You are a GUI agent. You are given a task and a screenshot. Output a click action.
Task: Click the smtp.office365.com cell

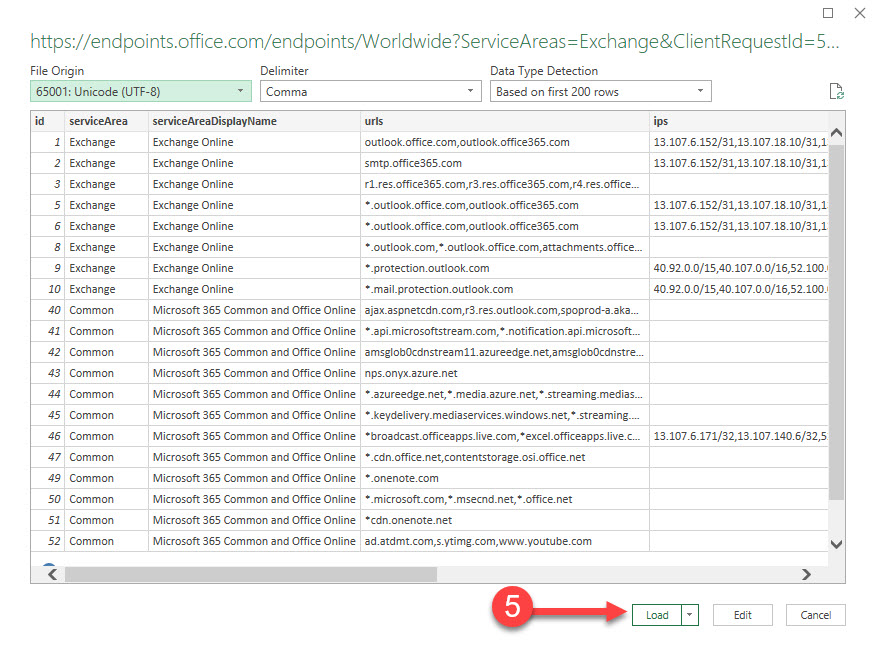pyautogui.click(x=412, y=162)
